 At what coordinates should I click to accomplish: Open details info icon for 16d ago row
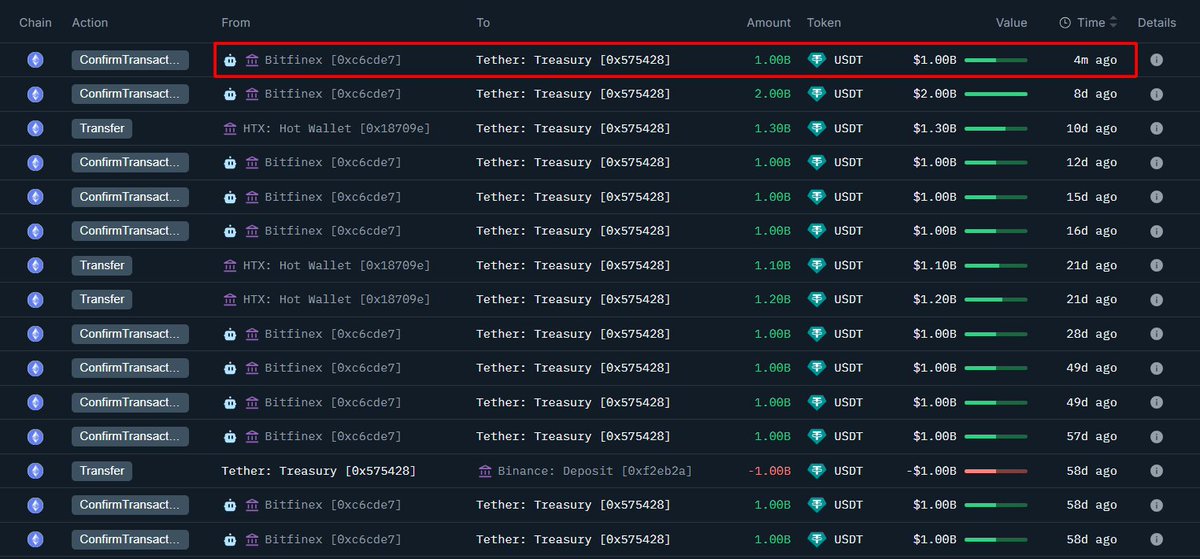pyautogui.click(x=1156, y=231)
